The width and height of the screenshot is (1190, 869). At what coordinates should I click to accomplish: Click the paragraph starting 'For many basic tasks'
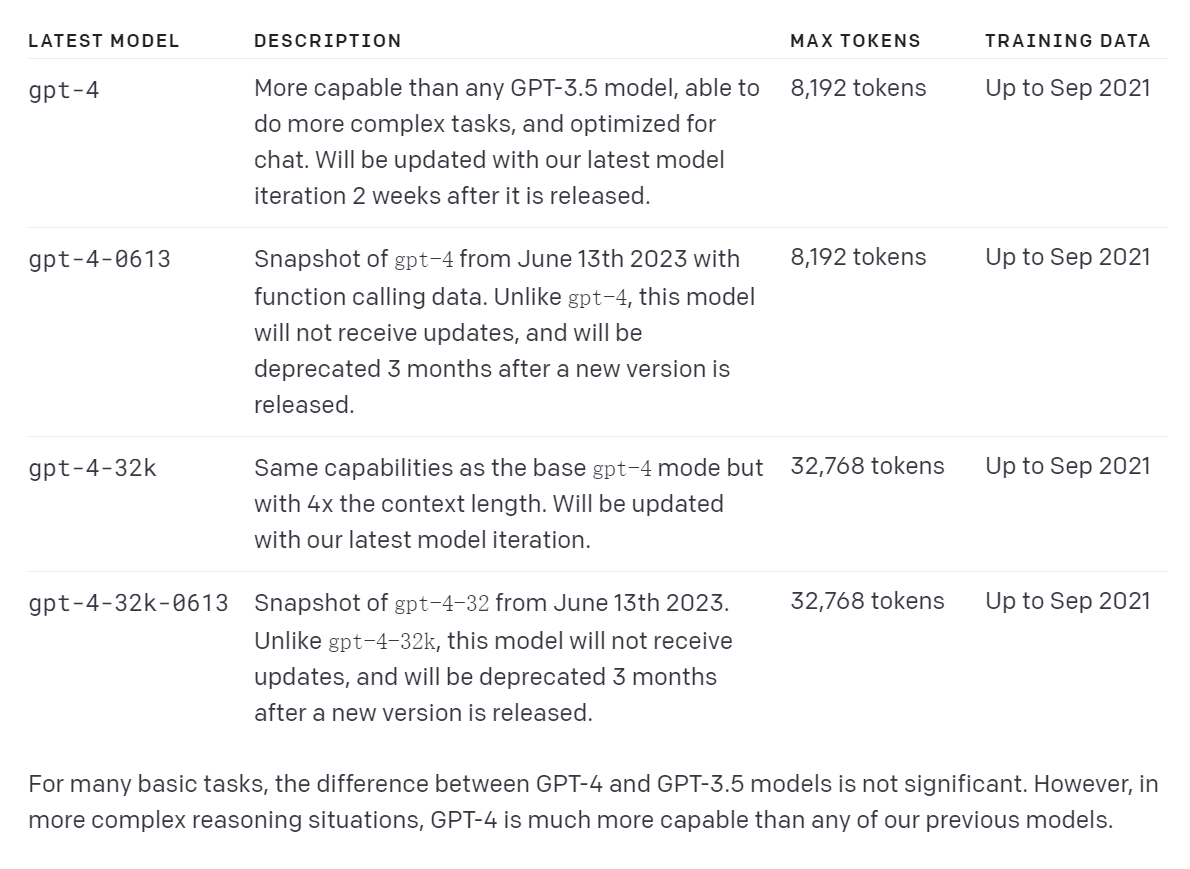tap(593, 801)
